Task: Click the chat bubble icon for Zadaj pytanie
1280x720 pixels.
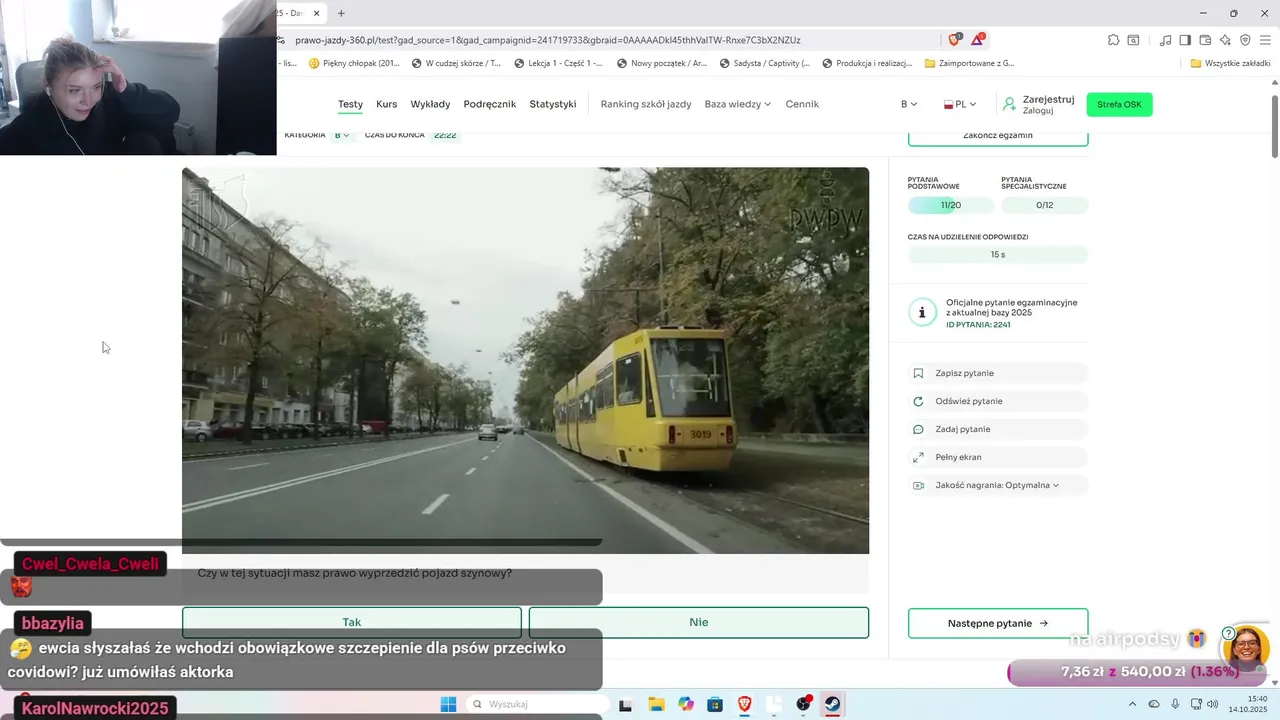Action: [x=918, y=429]
